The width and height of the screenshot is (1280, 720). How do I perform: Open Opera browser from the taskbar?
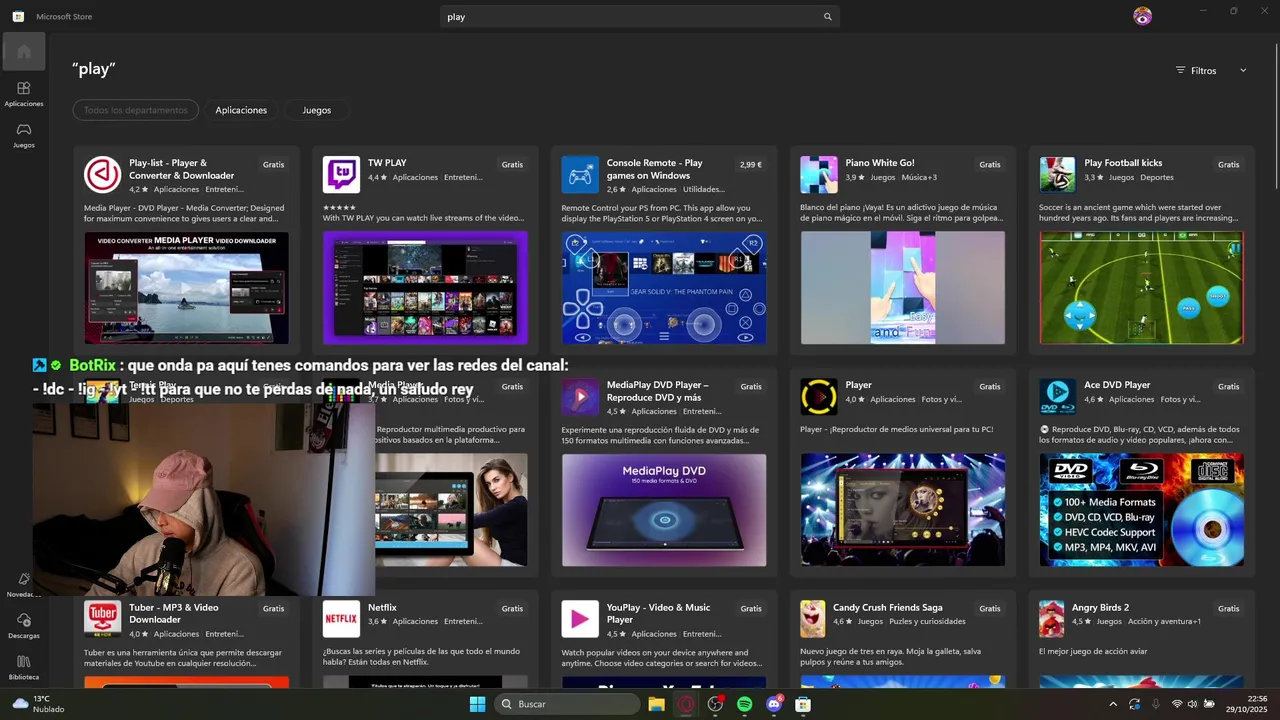686,704
